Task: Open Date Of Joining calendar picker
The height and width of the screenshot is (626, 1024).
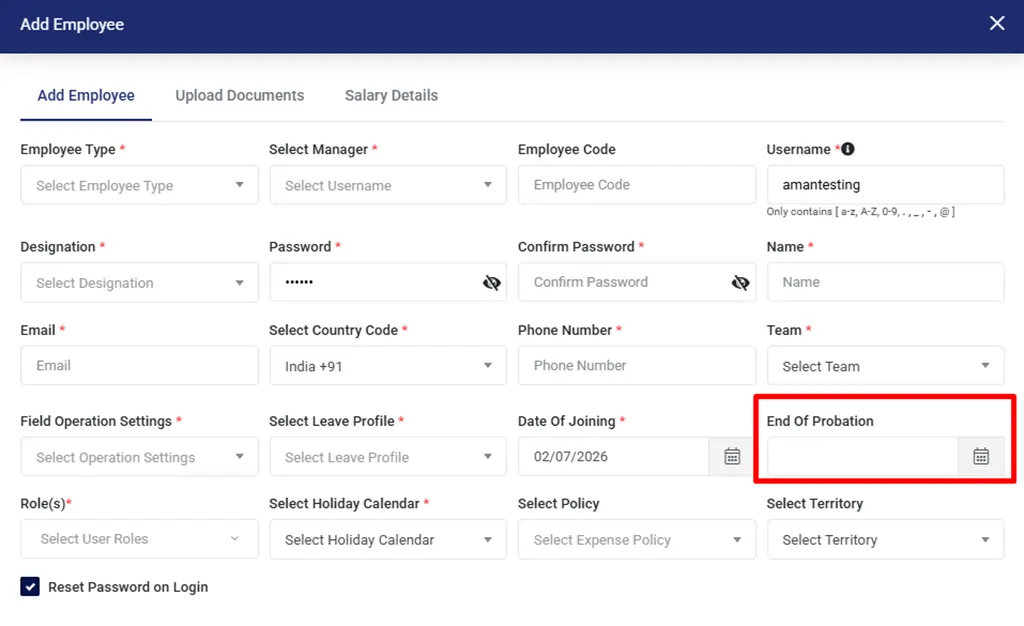Action: point(732,456)
